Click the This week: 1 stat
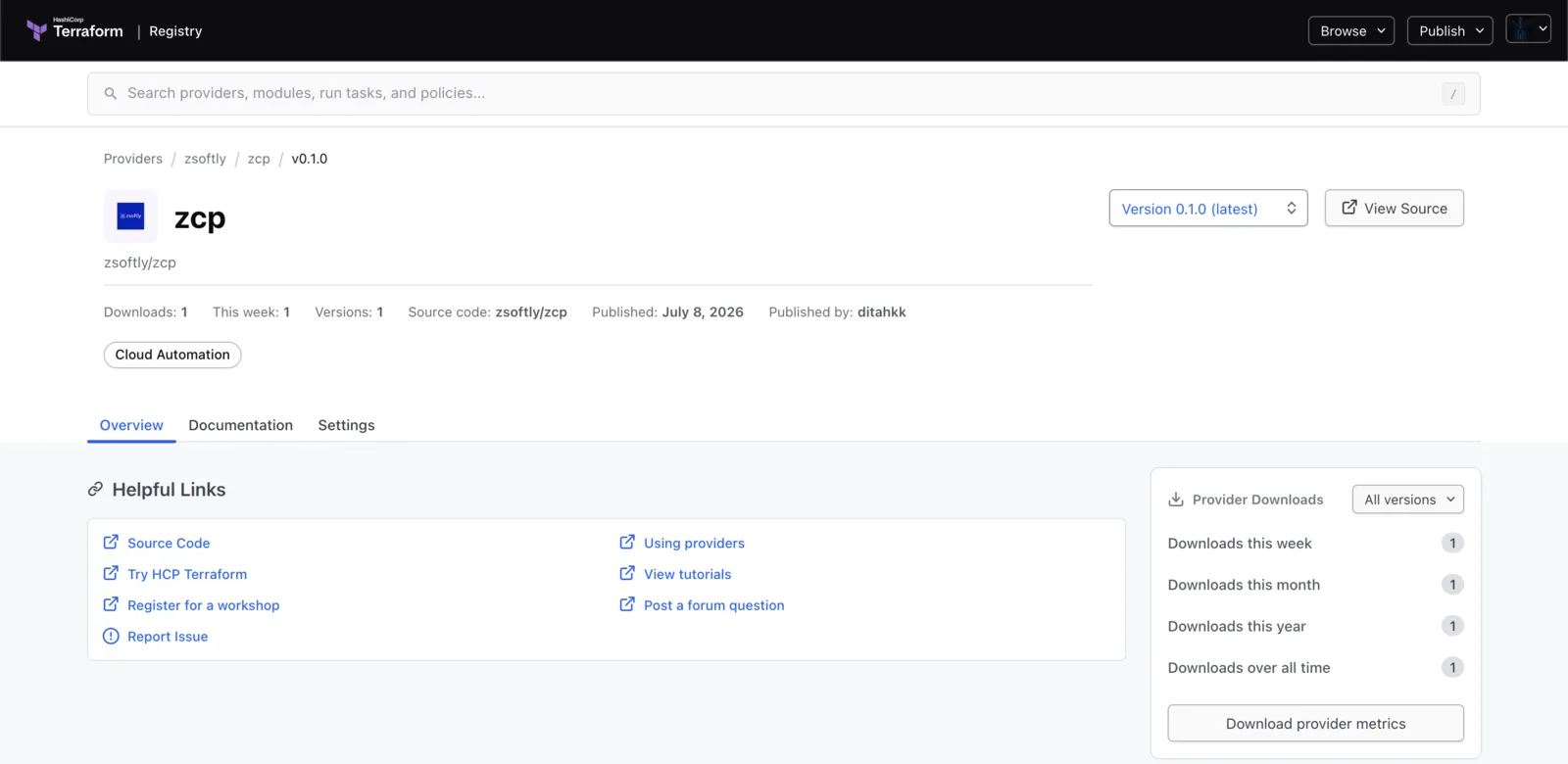Image resolution: width=1568 pixels, height=764 pixels. (x=251, y=312)
